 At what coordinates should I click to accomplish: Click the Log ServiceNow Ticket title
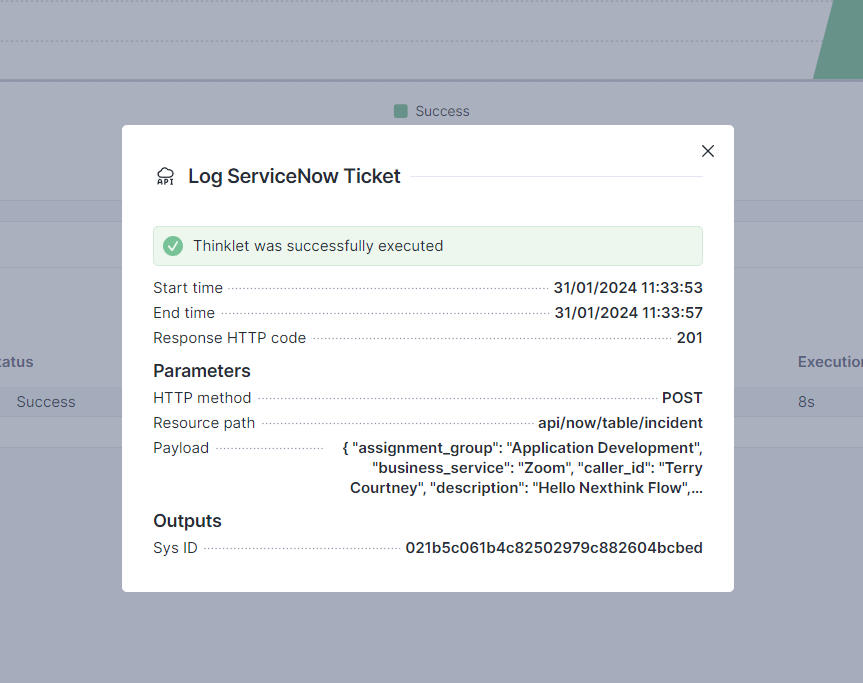(x=294, y=177)
